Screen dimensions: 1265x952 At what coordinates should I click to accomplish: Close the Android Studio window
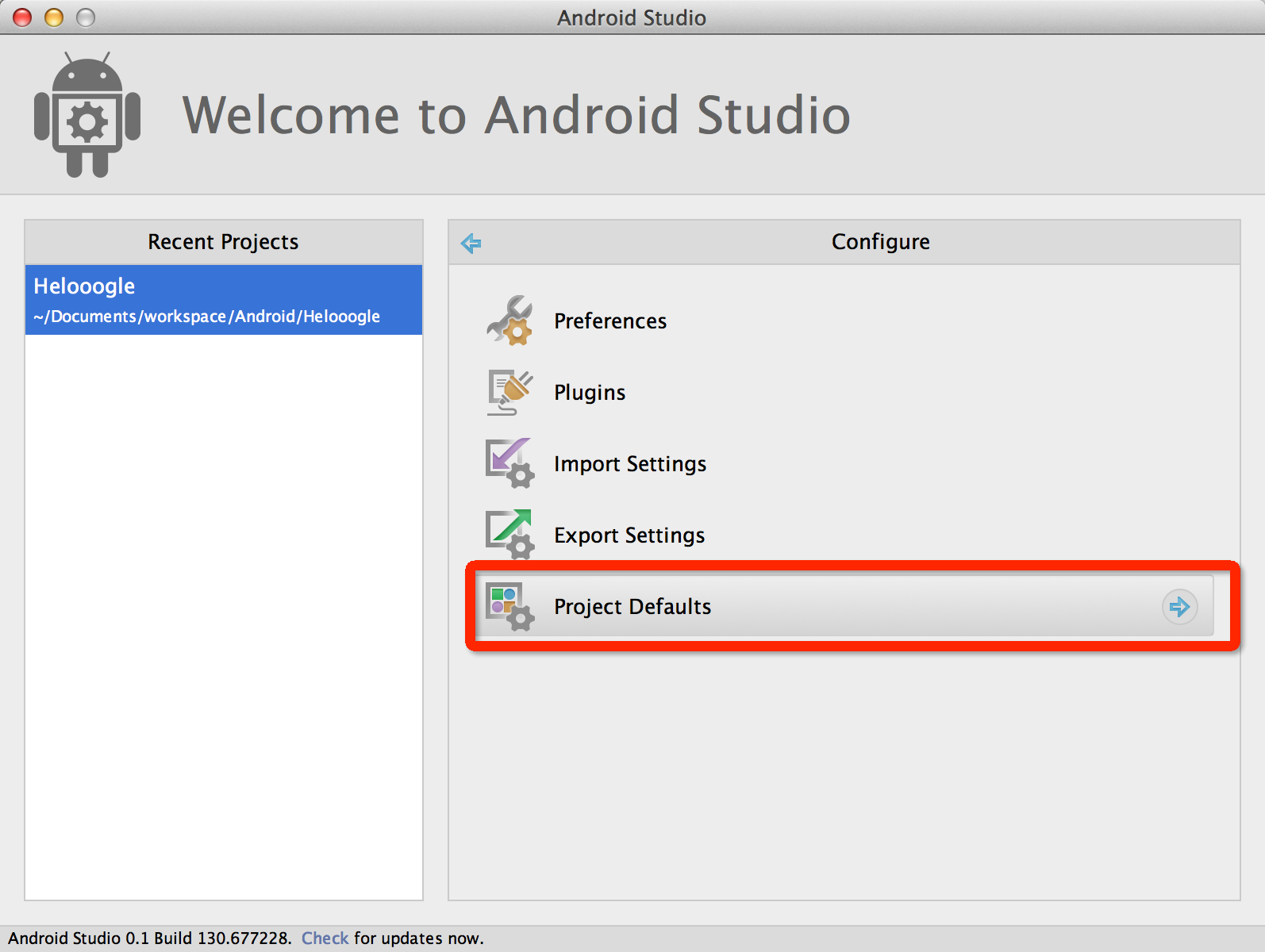click(22, 17)
